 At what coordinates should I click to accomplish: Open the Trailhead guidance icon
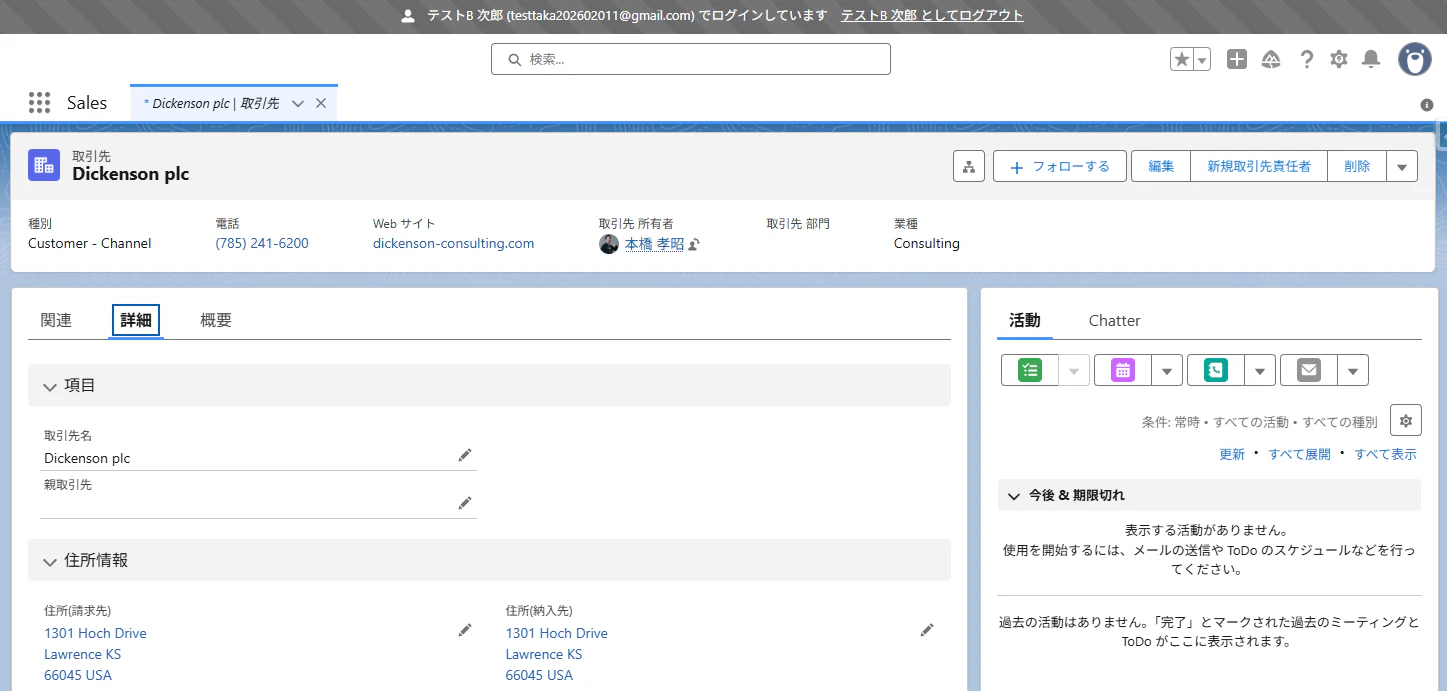pos(1271,59)
